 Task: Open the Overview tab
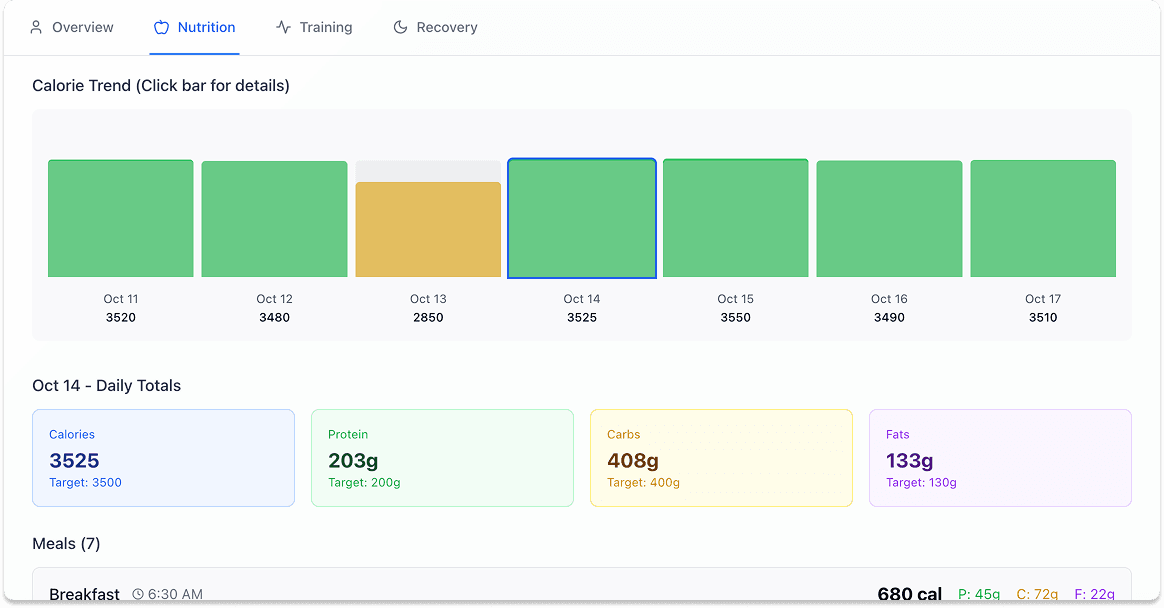71,27
